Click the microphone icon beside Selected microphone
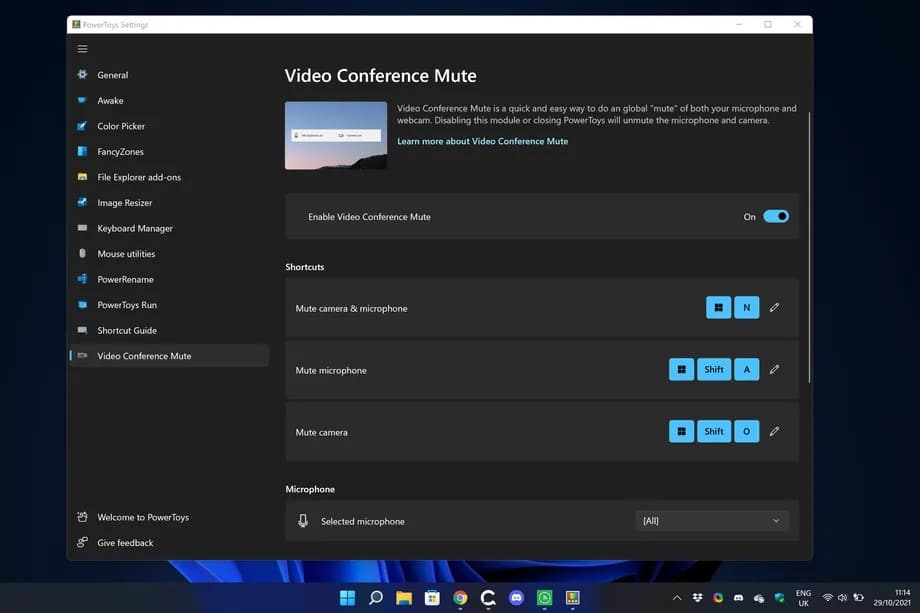 [303, 521]
